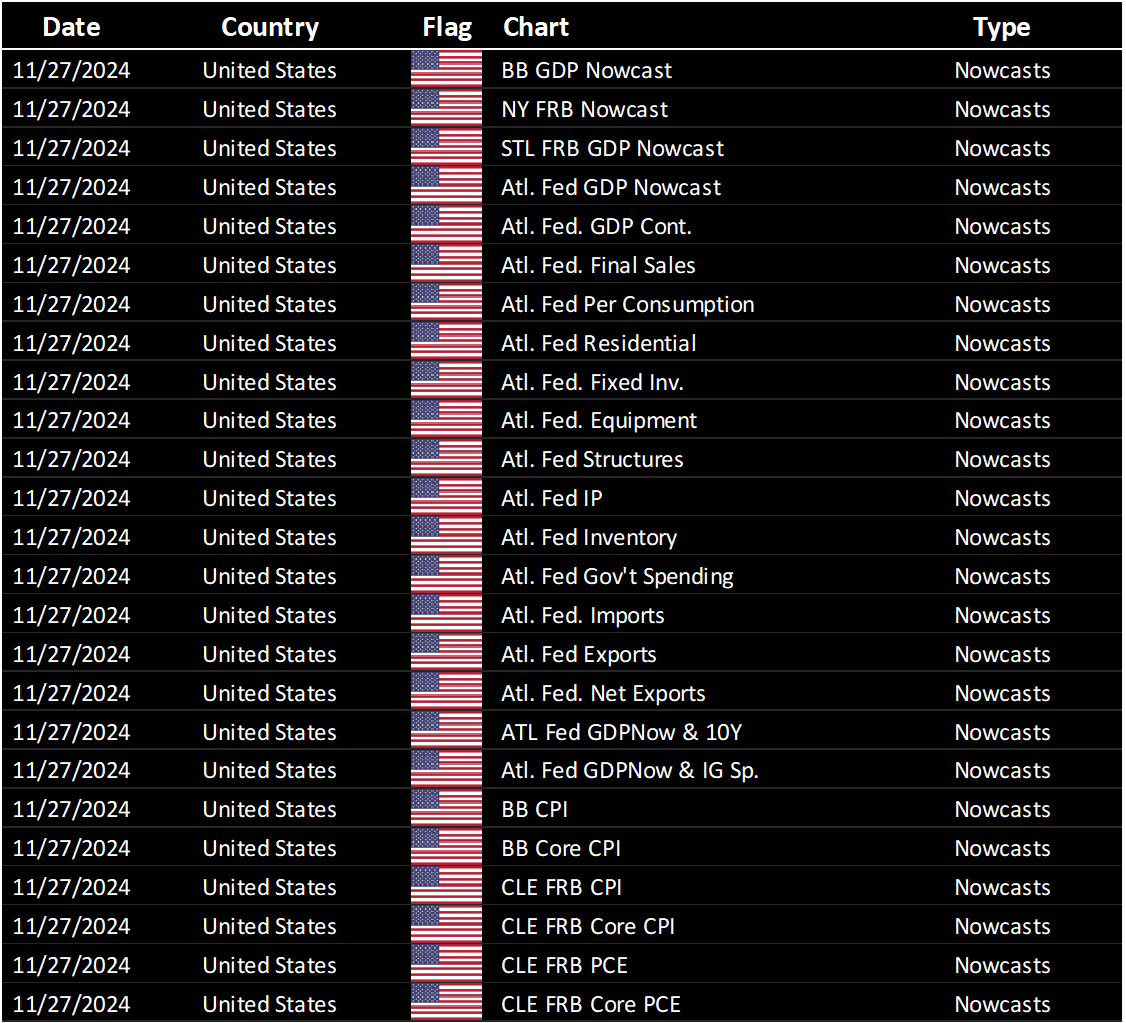Open the CLE FRB CPI chart entry
Screen dimensions: 1126x1023
561,887
